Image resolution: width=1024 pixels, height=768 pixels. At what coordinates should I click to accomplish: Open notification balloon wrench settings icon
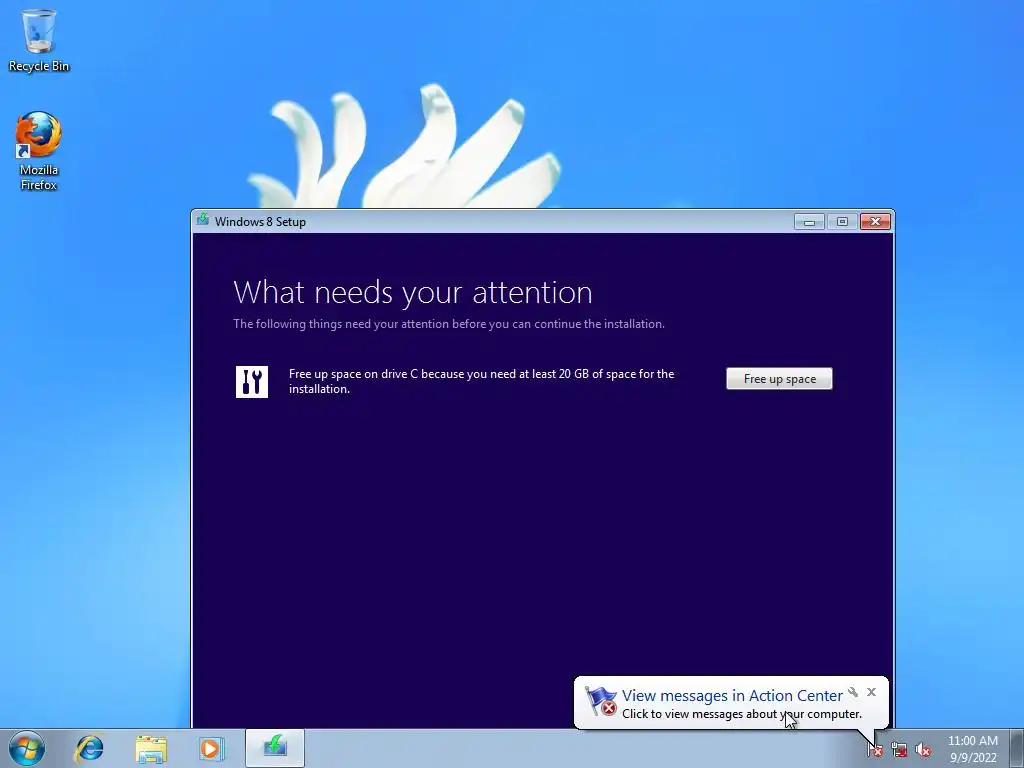(853, 692)
